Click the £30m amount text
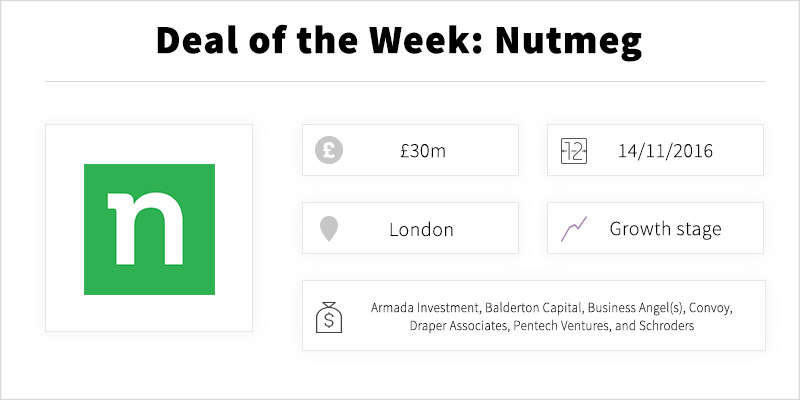This screenshot has height=400, width=800. [x=423, y=151]
